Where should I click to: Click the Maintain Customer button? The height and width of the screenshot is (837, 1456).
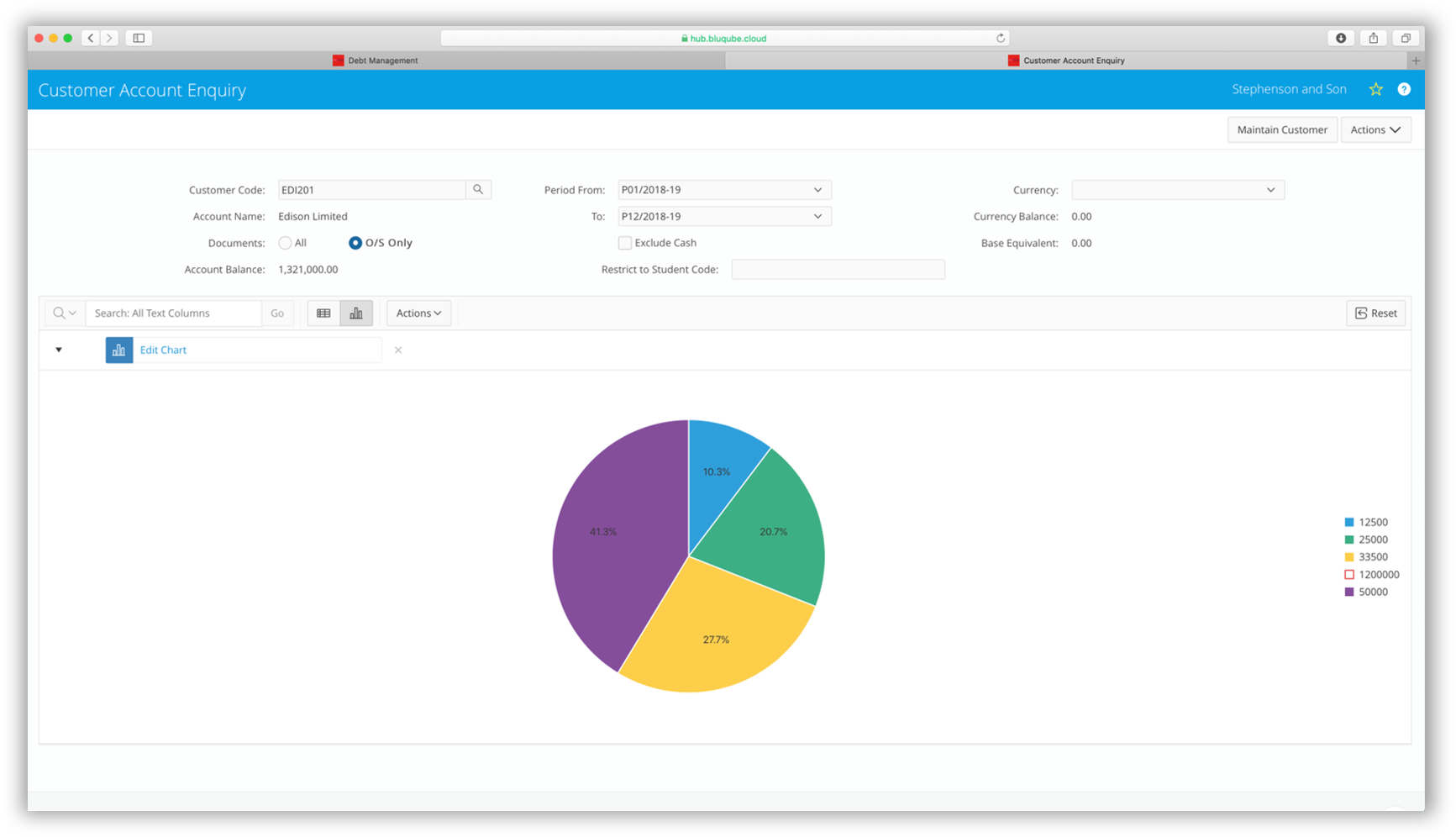[1282, 130]
